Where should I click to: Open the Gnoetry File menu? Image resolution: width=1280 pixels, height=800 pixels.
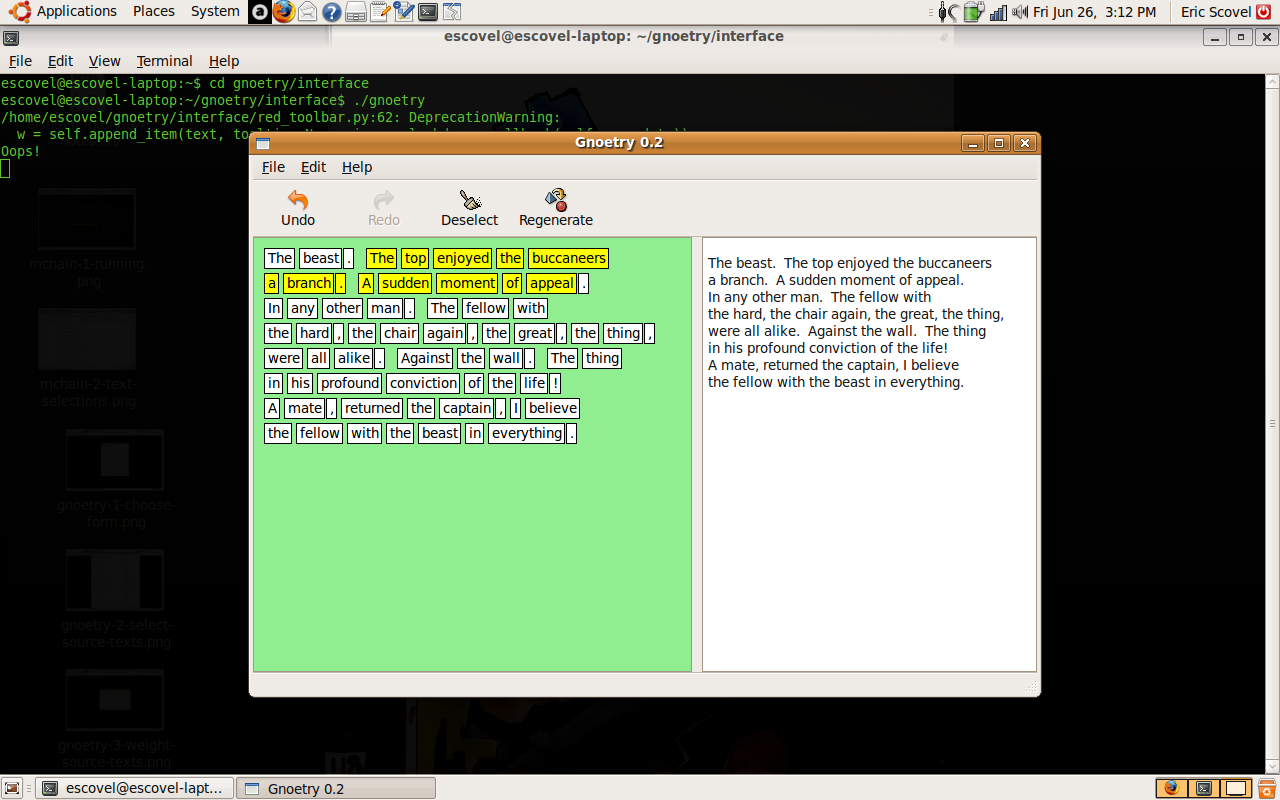pos(273,167)
